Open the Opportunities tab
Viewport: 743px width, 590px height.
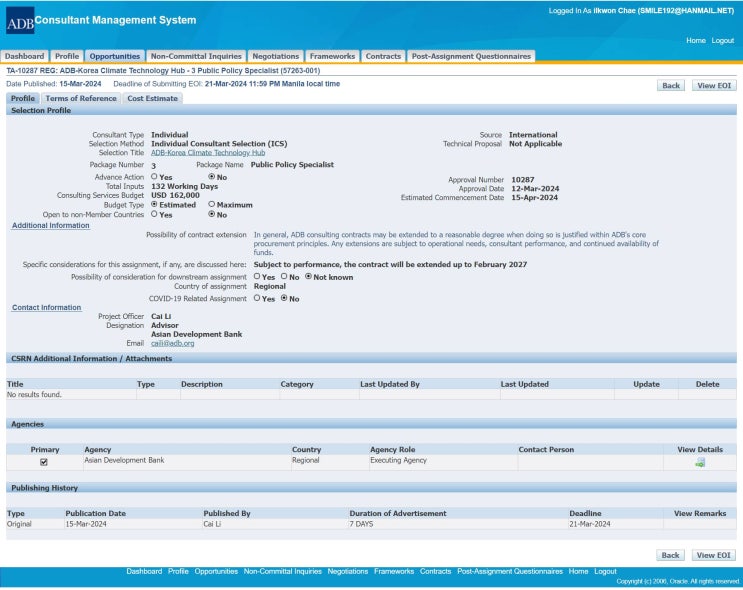(115, 56)
